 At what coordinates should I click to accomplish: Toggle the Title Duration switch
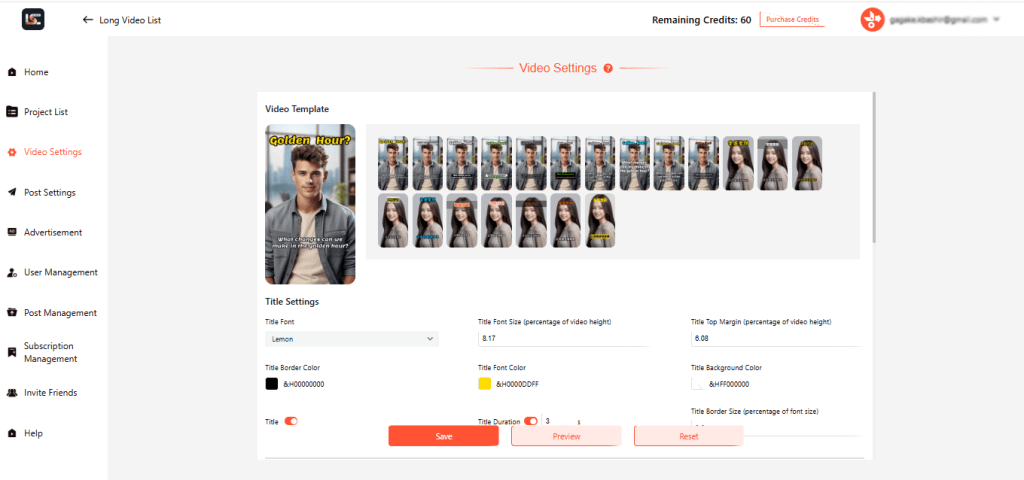pos(531,421)
